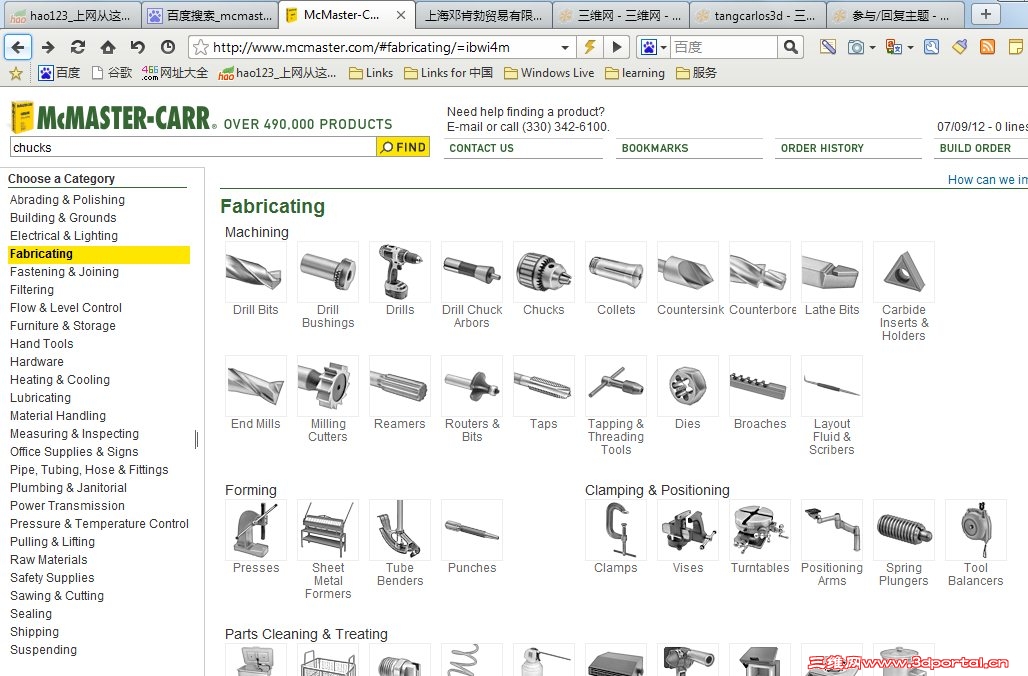Close the McMaster-Carr tab

[x=401, y=15]
